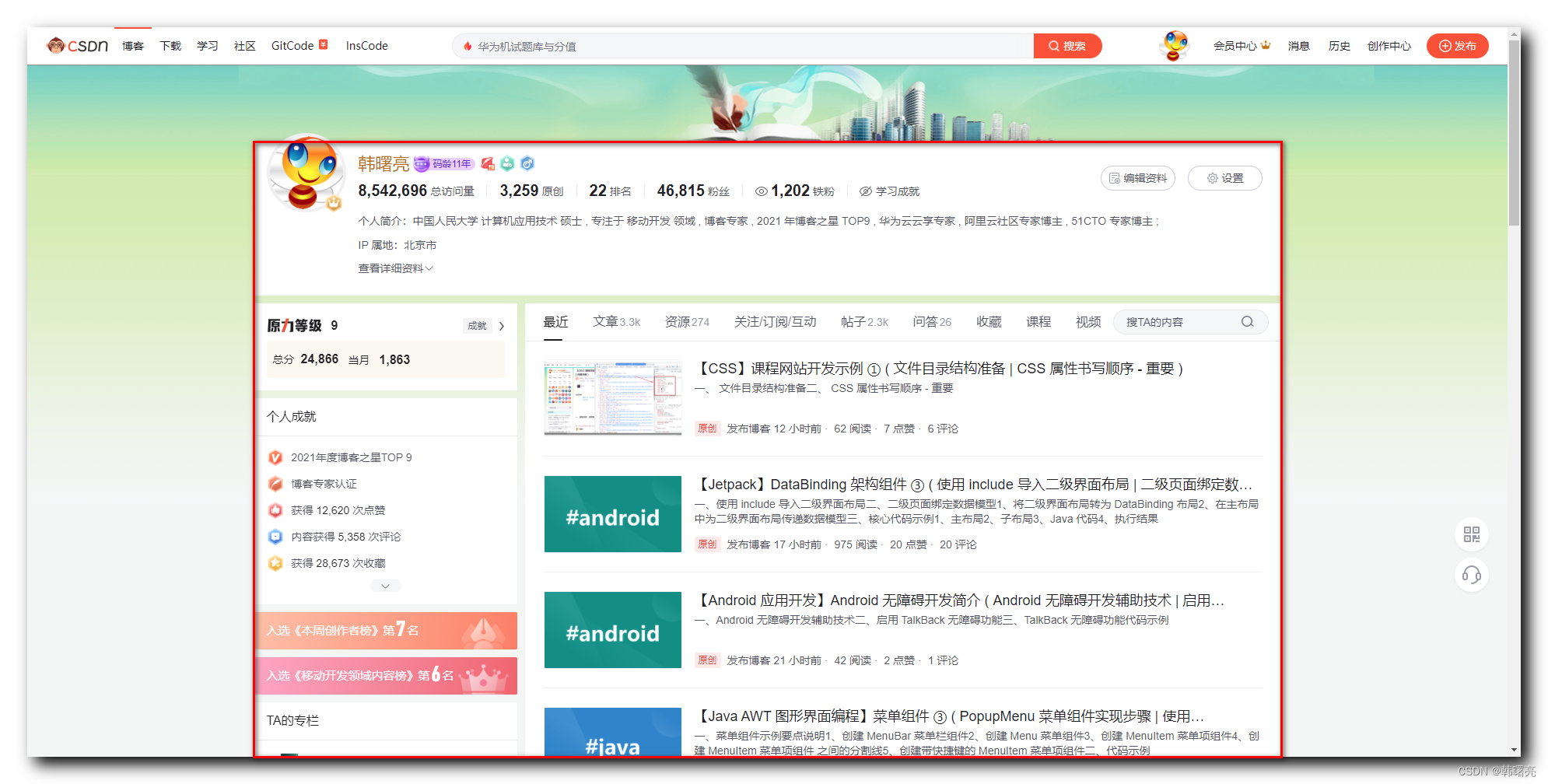The width and height of the screenshot is (1548, 784).
Task: Open the Android 无障碍开发简介 article title
Action: 959,600
